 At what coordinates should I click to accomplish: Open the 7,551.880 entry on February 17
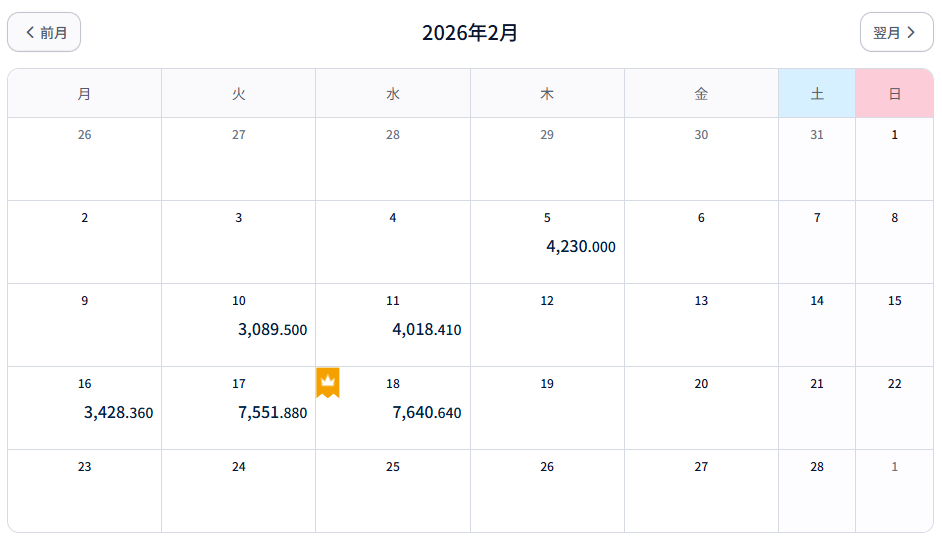(272, 413)
